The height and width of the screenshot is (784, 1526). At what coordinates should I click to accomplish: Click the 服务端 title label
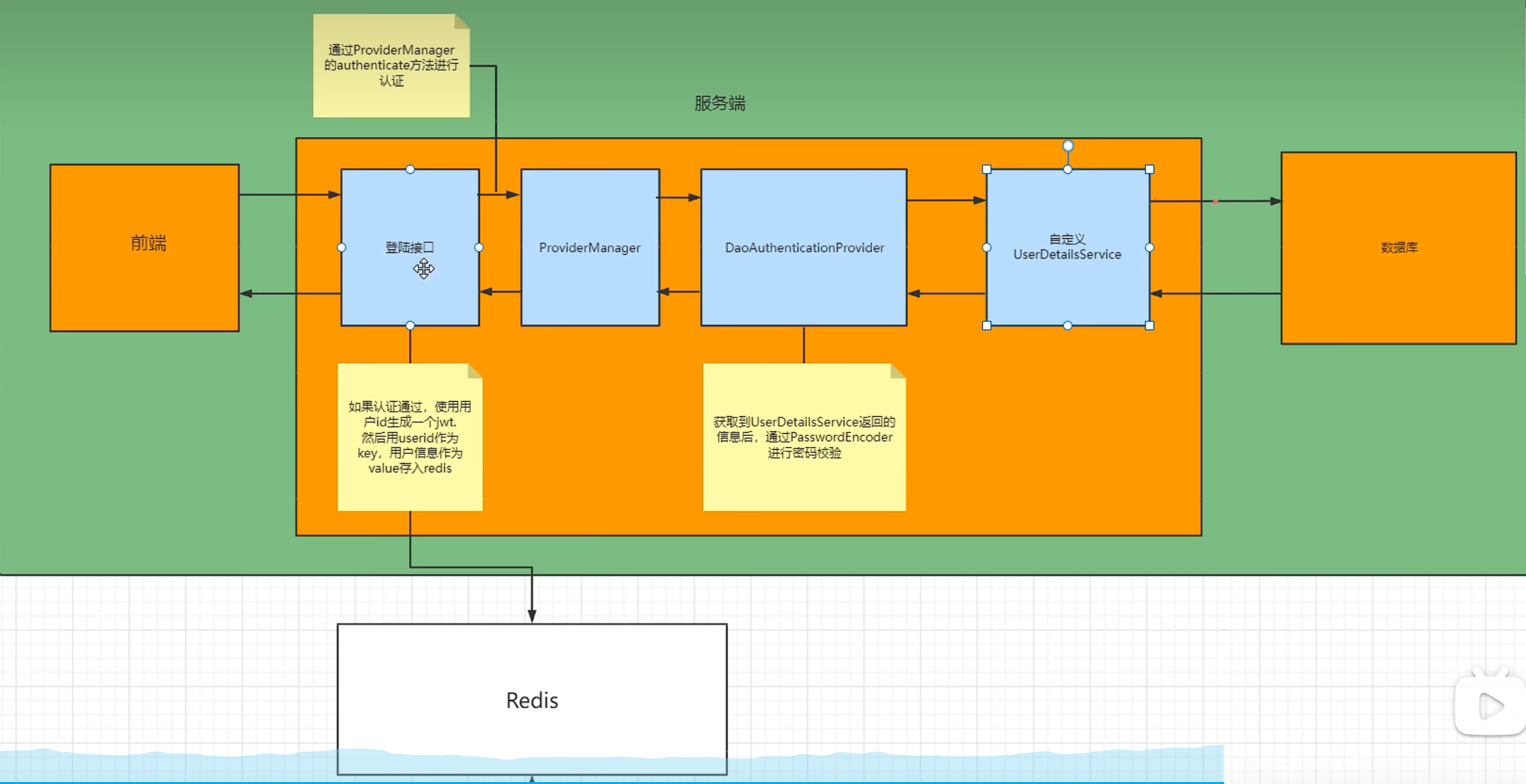pyautogui.click(x=719, y=104)
